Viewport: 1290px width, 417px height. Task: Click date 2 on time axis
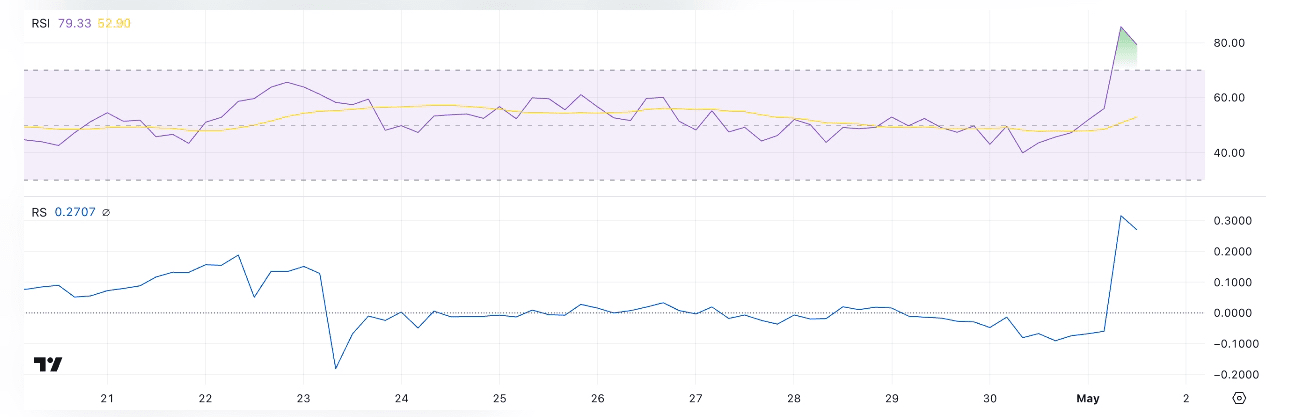(x=1185, y=398)
